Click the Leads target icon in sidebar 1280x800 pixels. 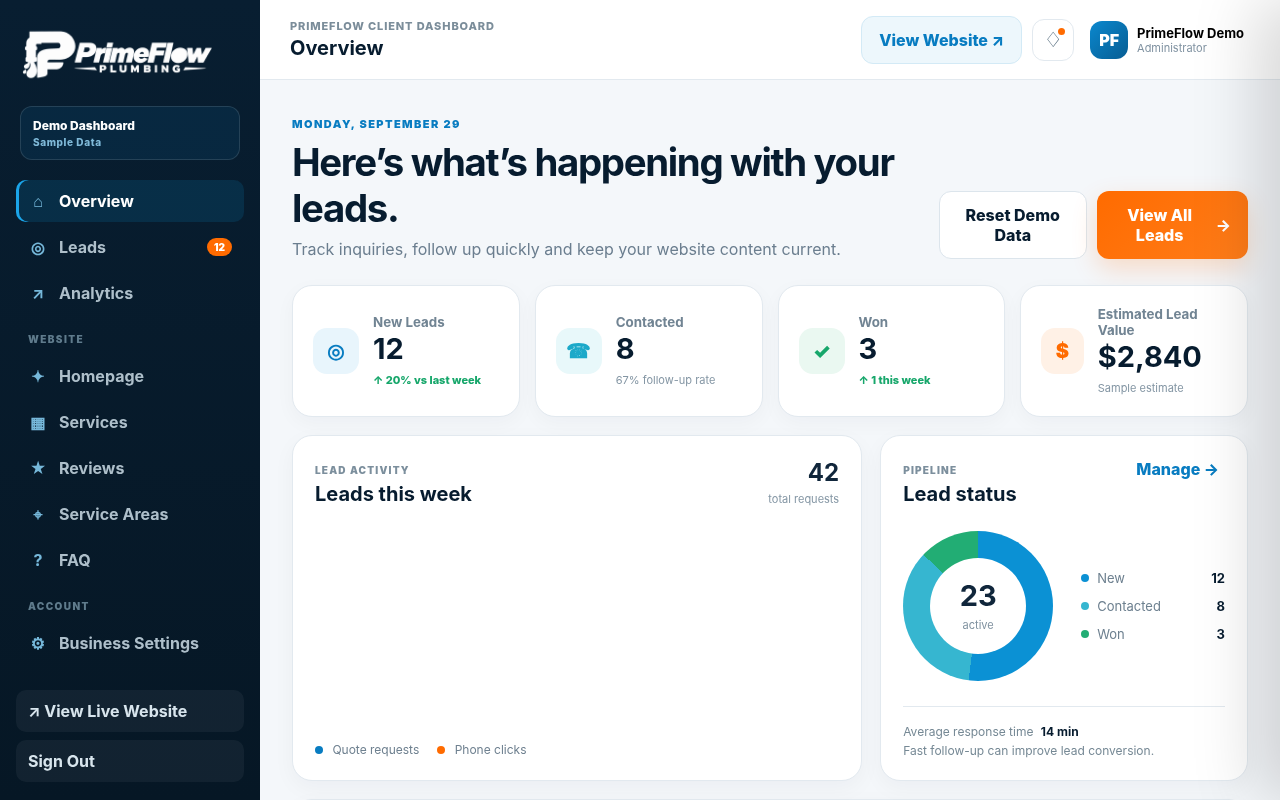[x=38, y=248]
